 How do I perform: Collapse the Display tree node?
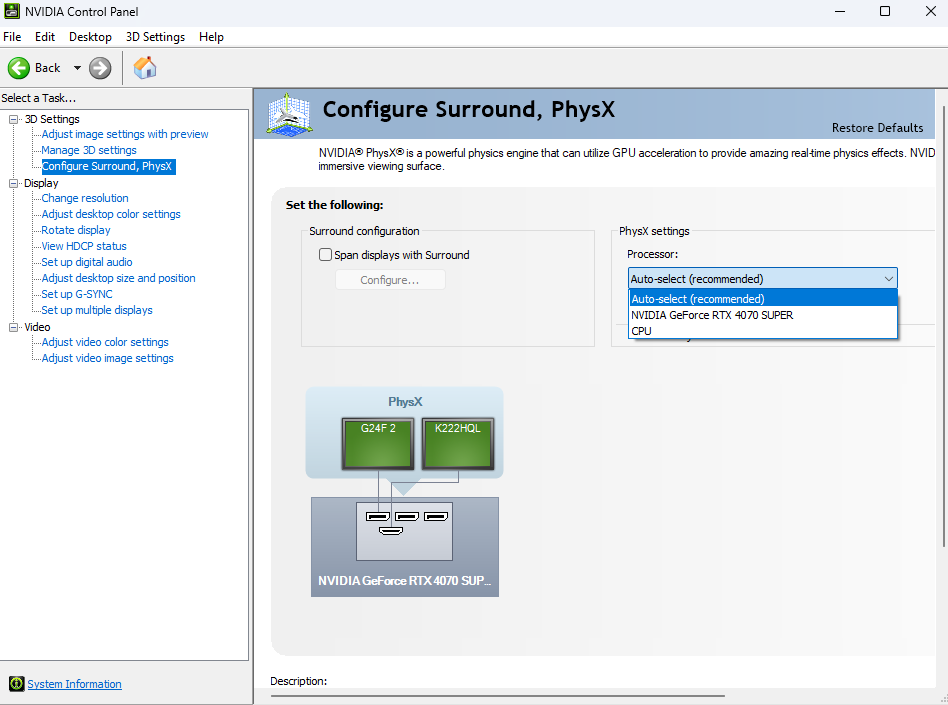click(13, 183)
